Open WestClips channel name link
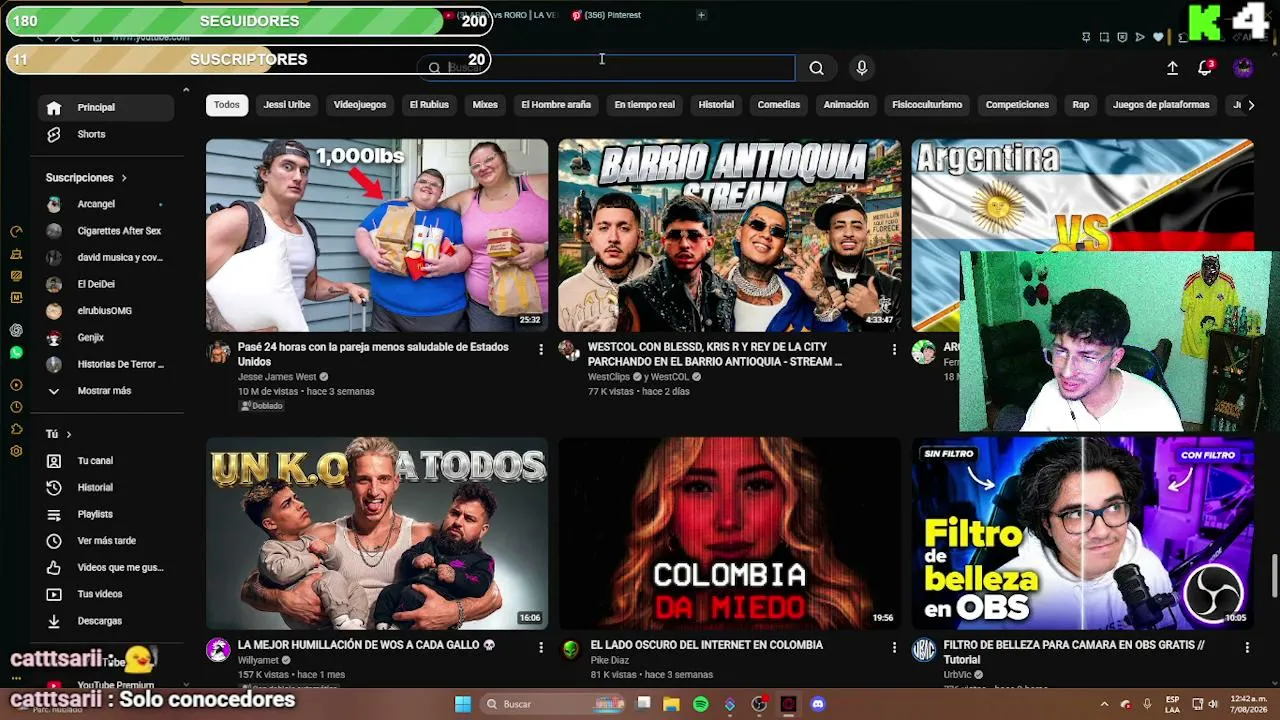1280x720 pixels. click(x=609, y=377)
